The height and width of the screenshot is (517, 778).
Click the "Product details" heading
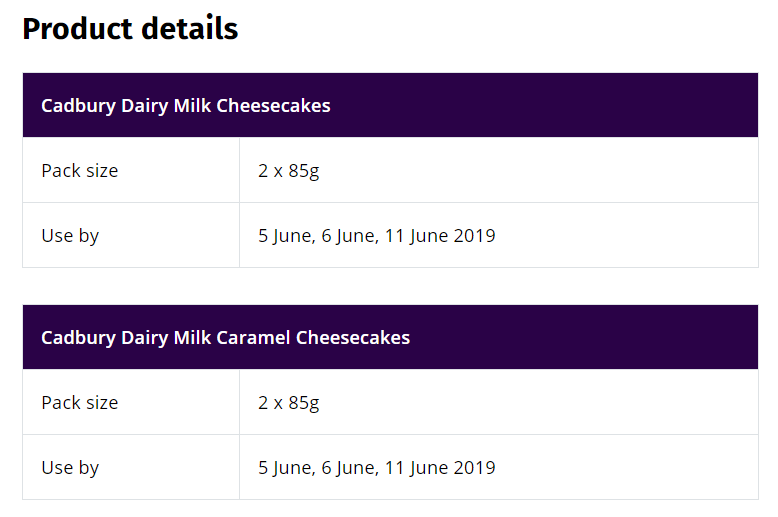pos(130,29)
